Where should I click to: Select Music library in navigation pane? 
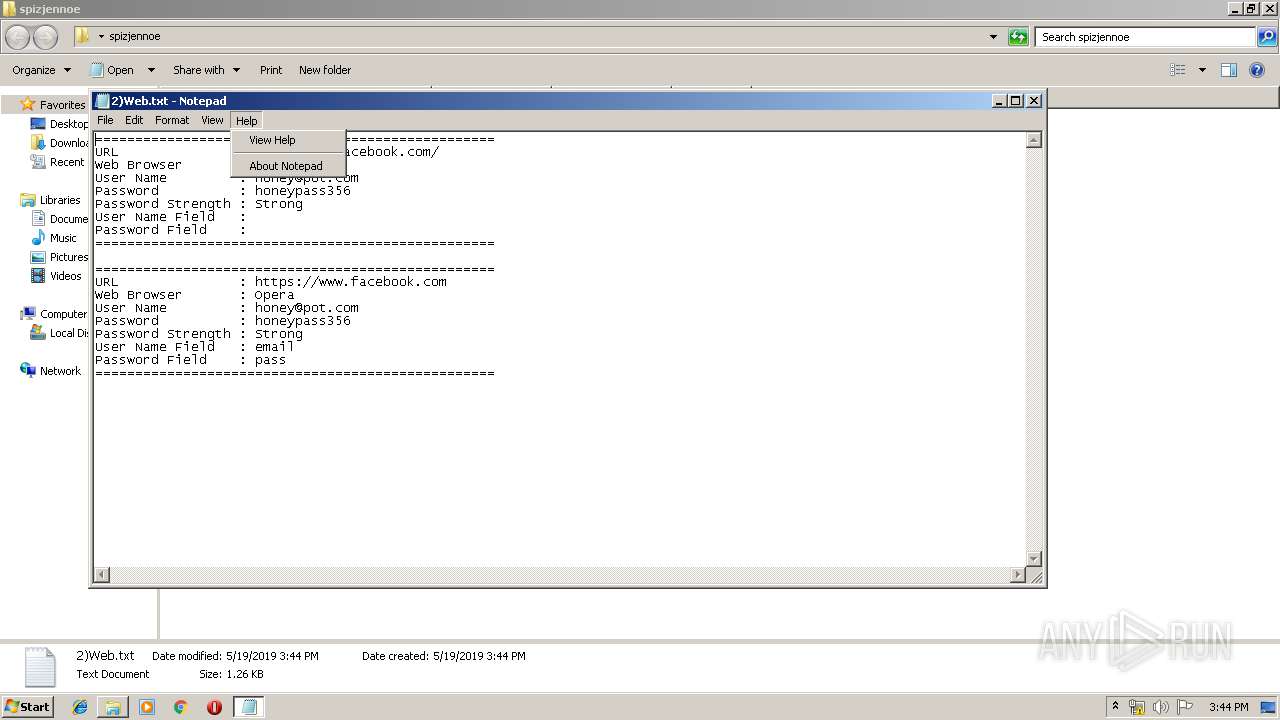(54, 238)
